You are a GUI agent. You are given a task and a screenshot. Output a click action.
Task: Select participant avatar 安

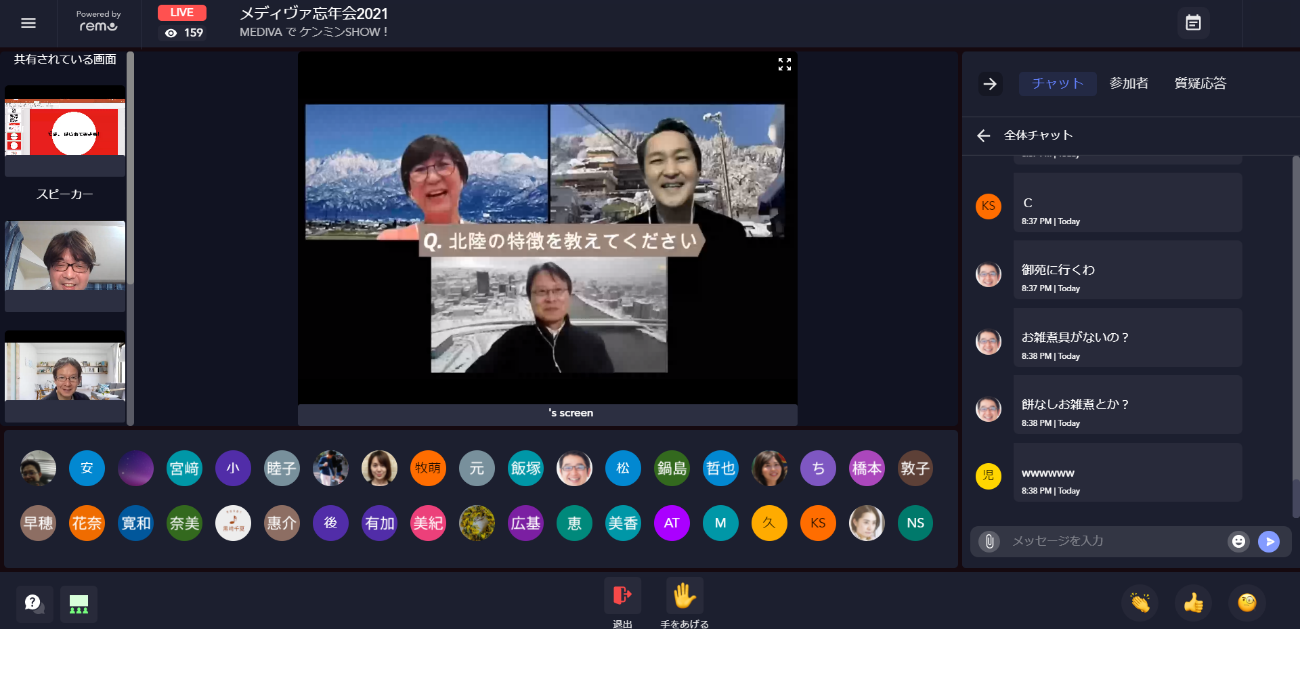[87, 468]
